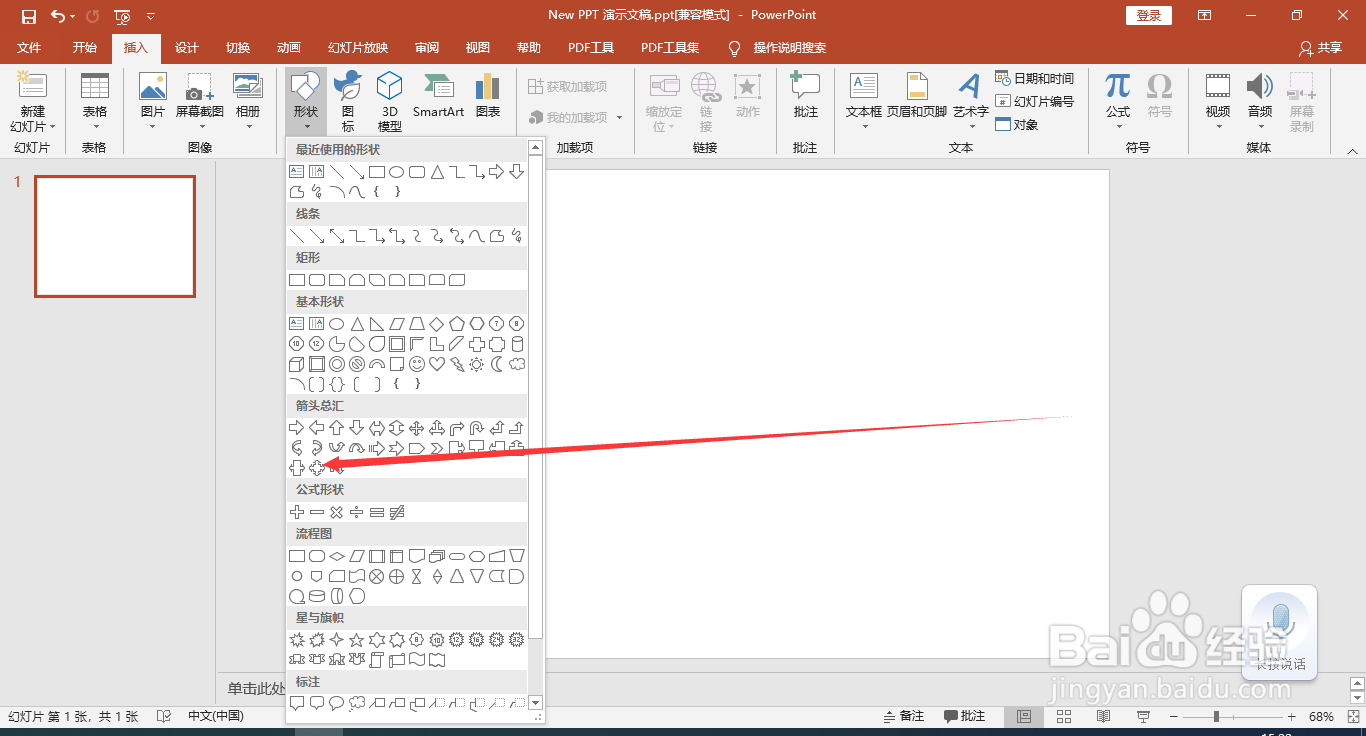Toggle the comments pane (批注) in status bar
Image resolution: width=1366 pixels, height=736 pixels.
click(x=965, y=717)
